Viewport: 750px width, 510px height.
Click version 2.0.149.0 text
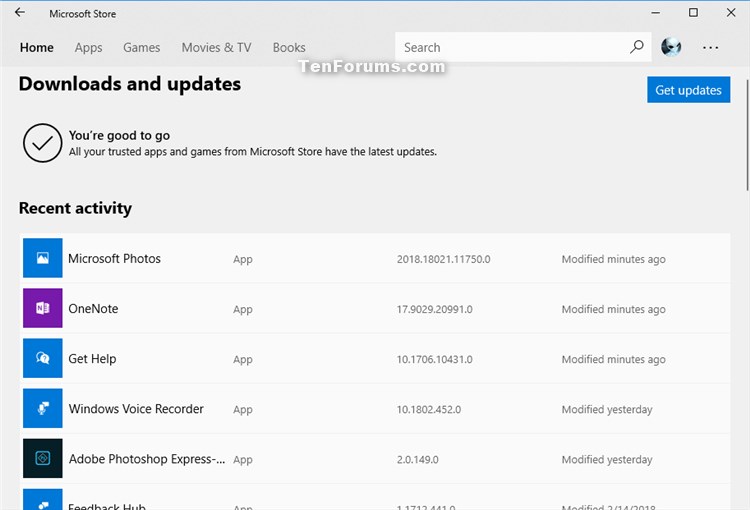[x=418, y=460]
